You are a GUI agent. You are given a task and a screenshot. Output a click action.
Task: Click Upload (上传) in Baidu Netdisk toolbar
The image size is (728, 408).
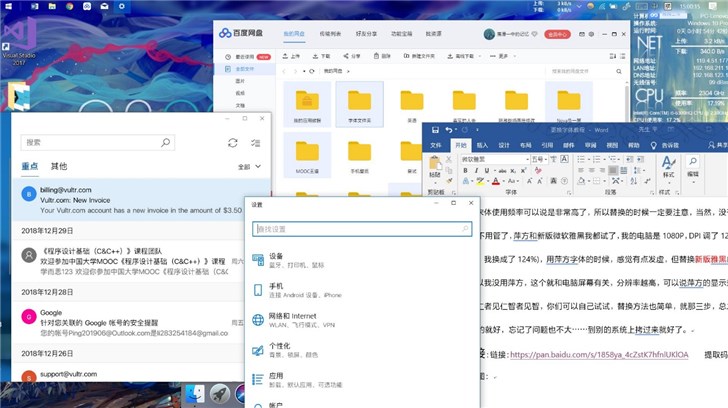pos(291,56)
